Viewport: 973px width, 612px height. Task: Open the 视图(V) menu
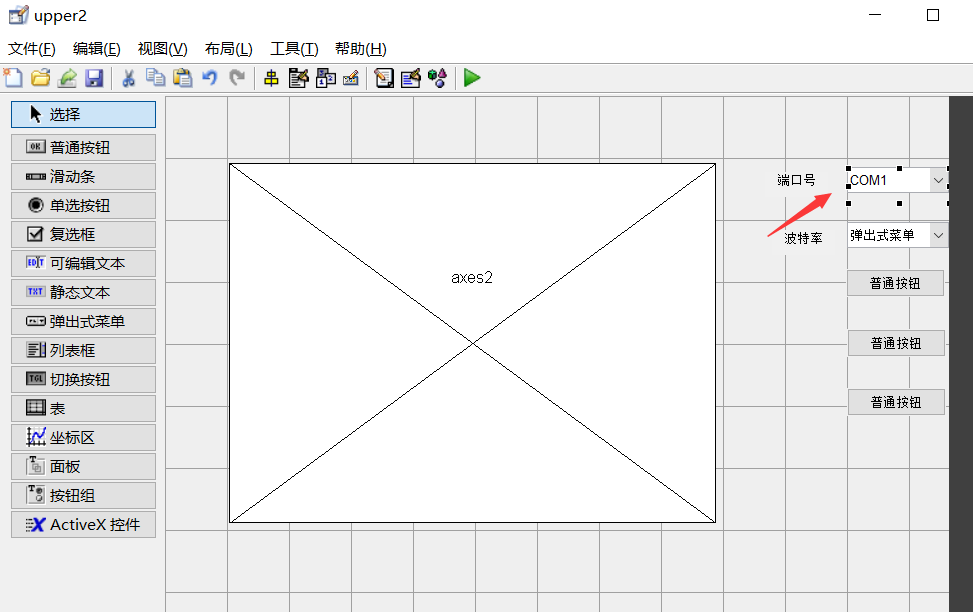coord(163,48)
